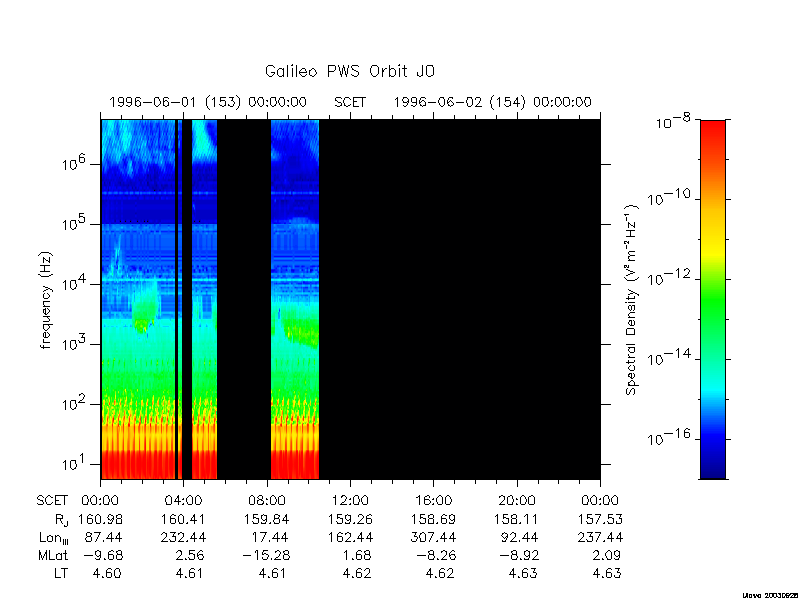Click the longitude value 87.44
The image size is (800, 600).
[105, 537]
